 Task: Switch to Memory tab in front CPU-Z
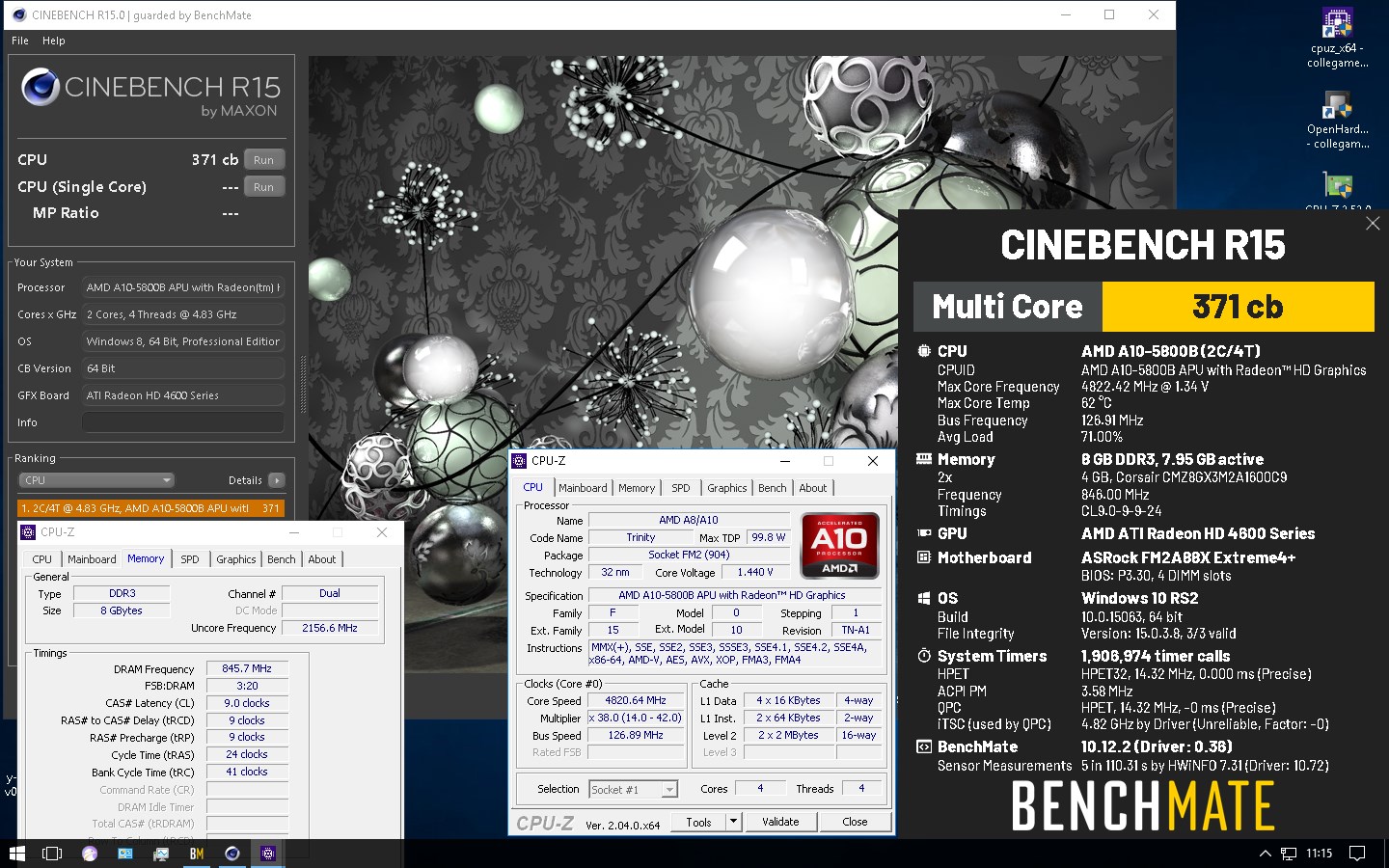point(637,488)
